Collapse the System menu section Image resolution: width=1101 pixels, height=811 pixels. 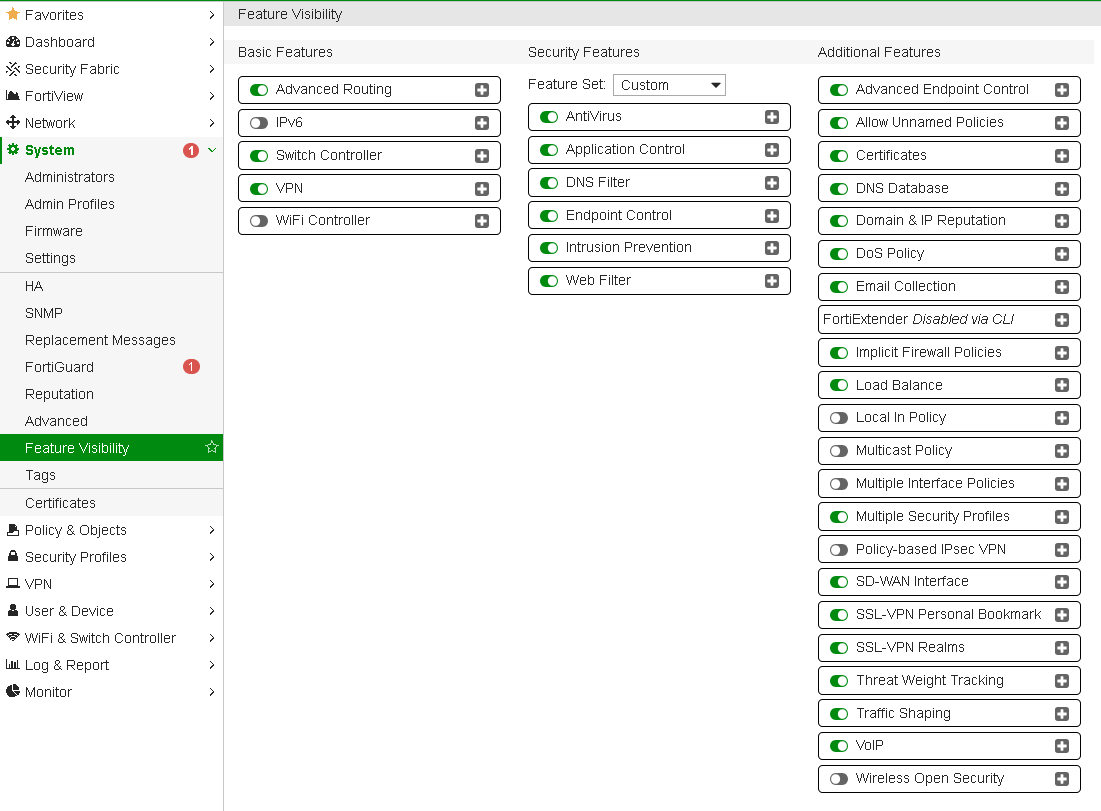[211, 150]
